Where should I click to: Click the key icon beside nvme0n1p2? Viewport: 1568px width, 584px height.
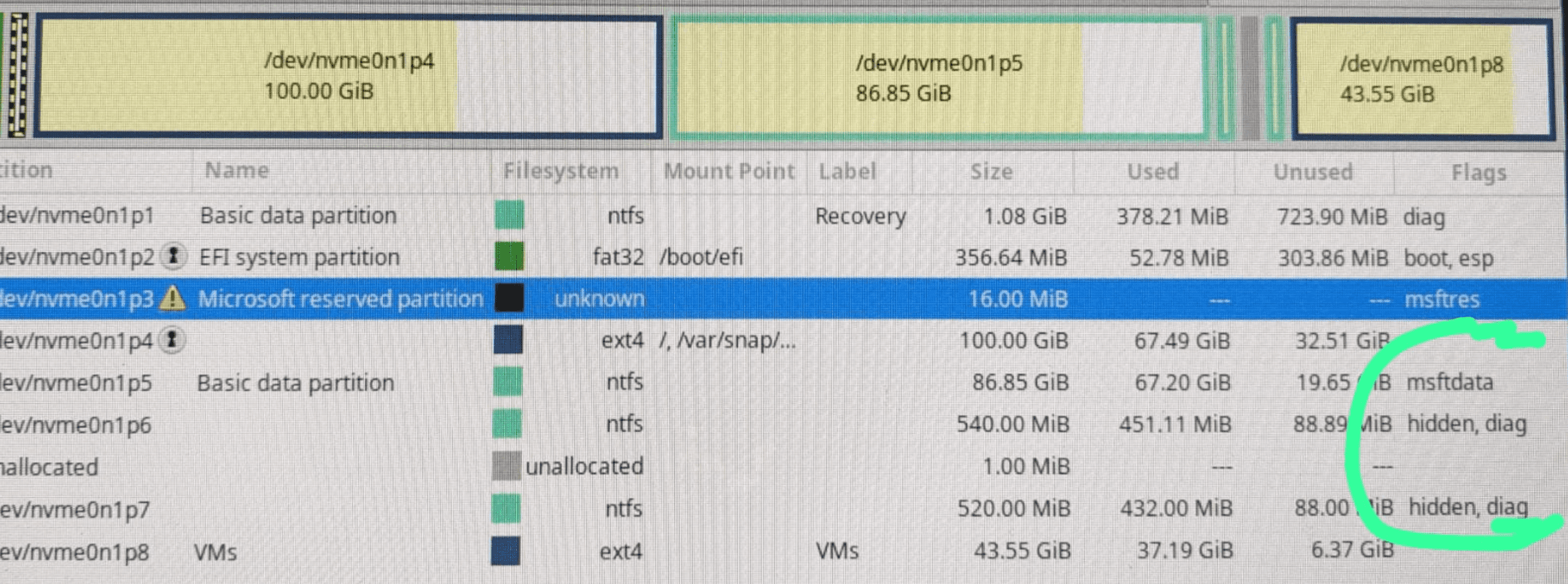[x=174, y=257]
